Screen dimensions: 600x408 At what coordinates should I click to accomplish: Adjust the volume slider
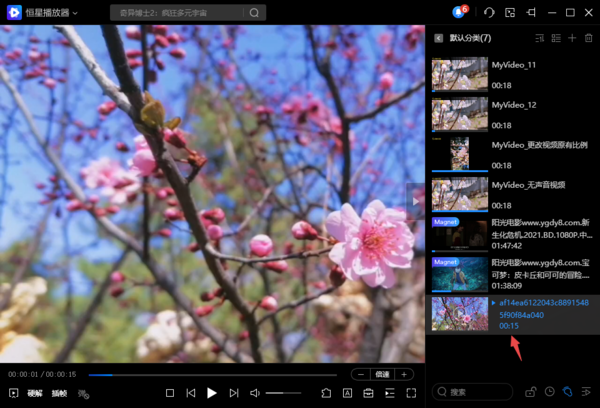[x=283, y=393]
